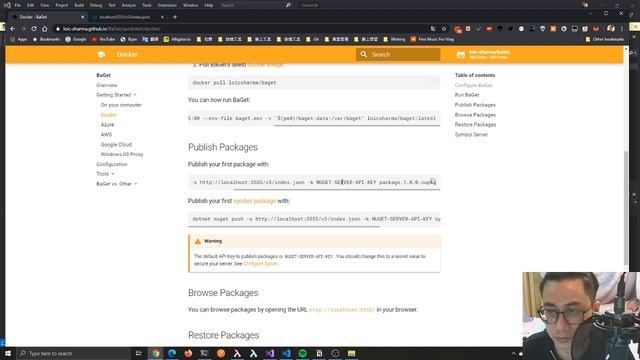This screenshot has height=360, width=640.
Task: Collapse the Getting Started nav section
Action: 116,95
